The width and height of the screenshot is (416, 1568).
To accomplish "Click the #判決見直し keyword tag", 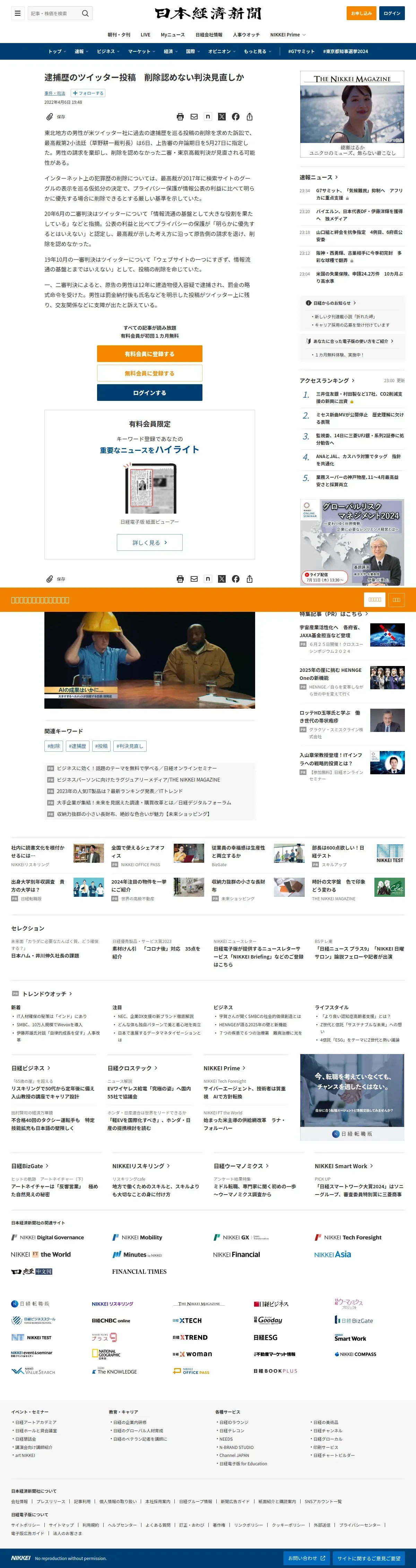I will pos(130,746).
